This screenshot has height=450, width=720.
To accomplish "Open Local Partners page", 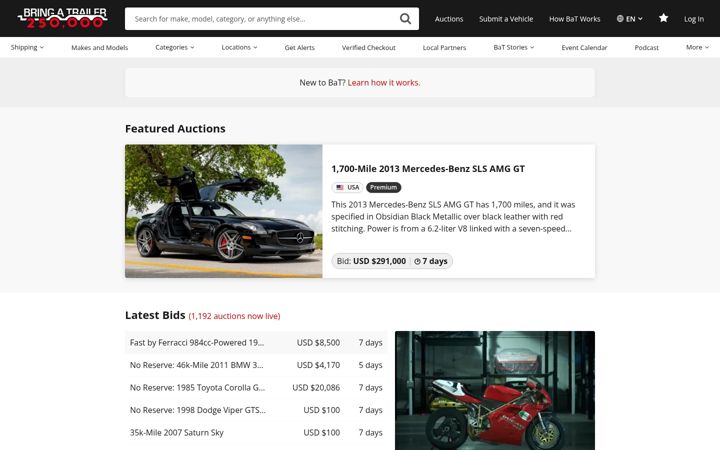I will [x=444, y=47].
